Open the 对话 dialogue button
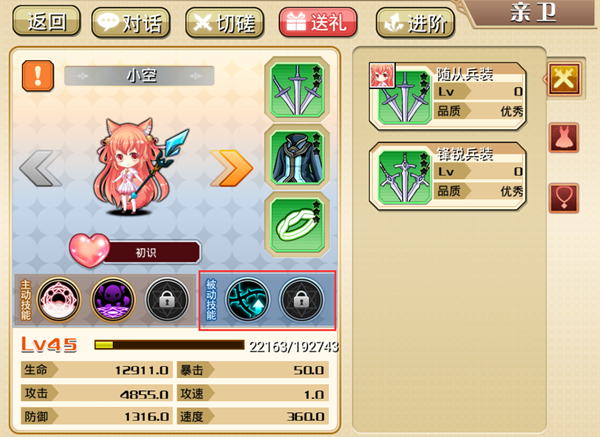The image size is (600, 437). tap(130, 23)
